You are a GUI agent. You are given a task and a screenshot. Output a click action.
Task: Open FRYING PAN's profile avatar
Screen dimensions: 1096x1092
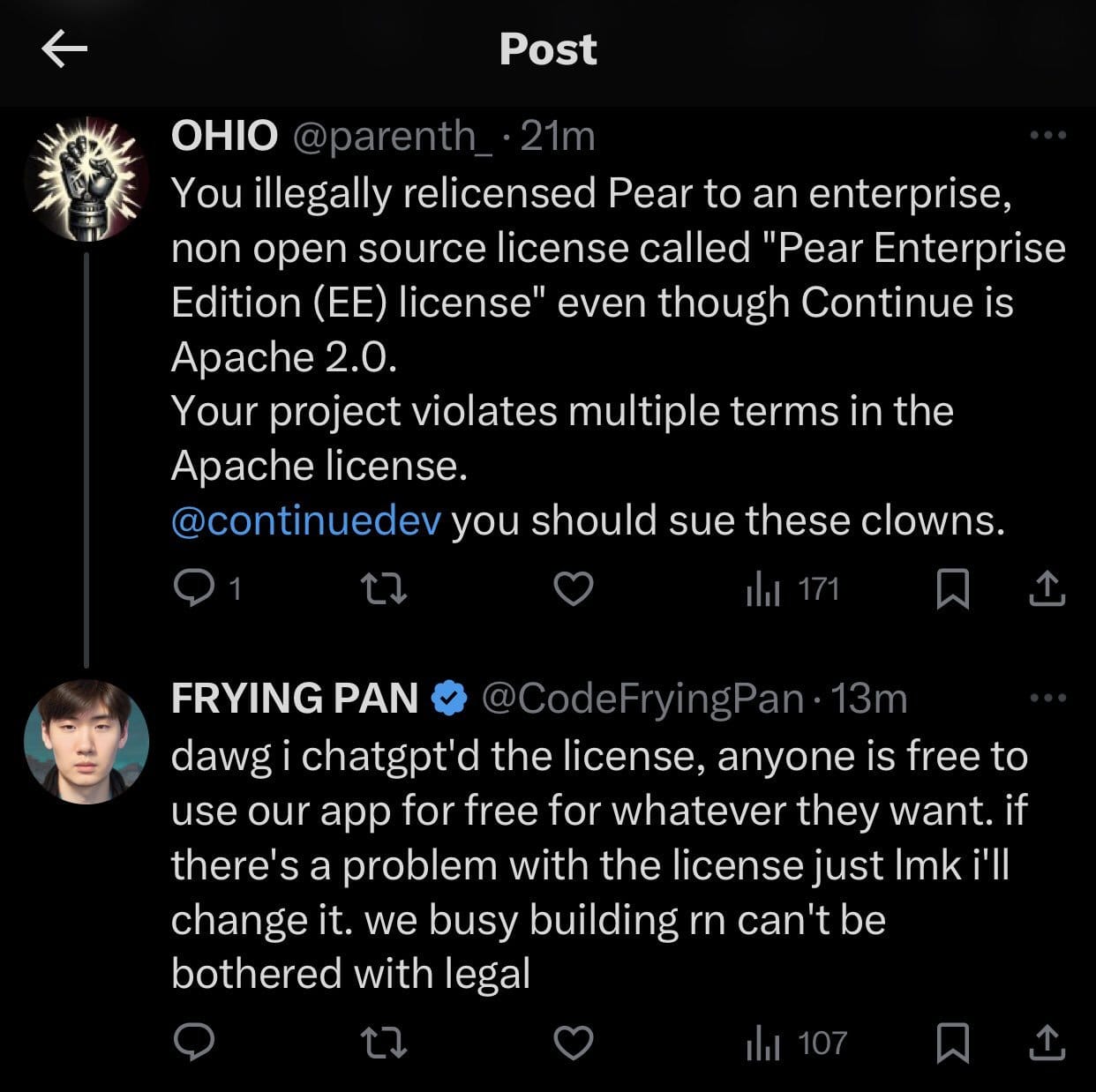[86, 741]
